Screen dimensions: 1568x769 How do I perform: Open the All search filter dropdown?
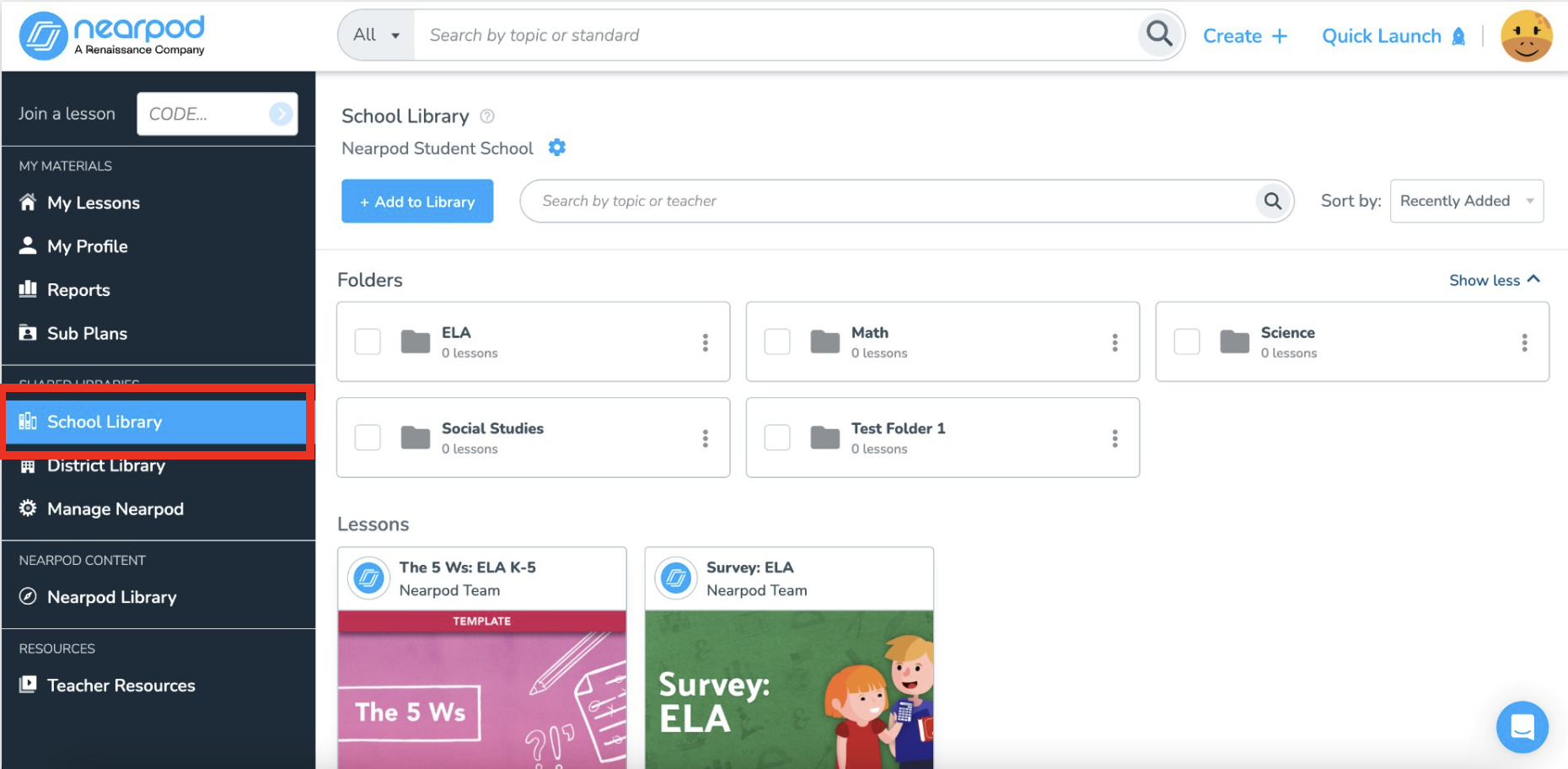376,35
